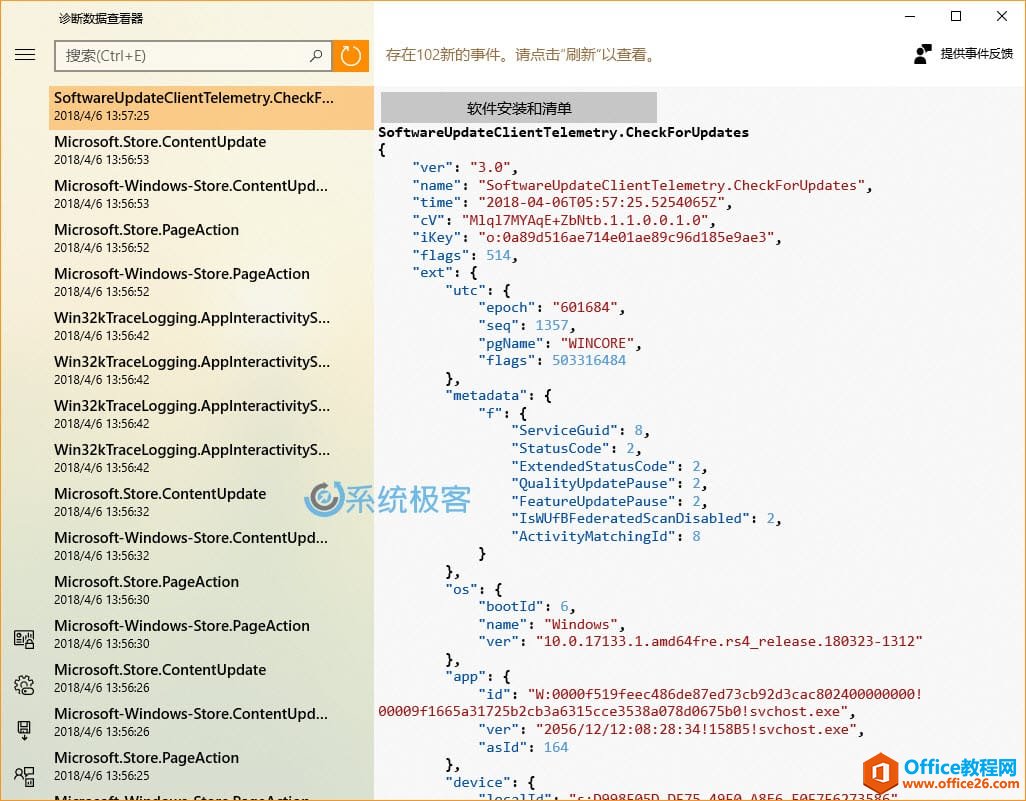The width and height of the screenshot is (1026, 801).
Task: Click the "time" JSON value
Action: coord(601,203)
